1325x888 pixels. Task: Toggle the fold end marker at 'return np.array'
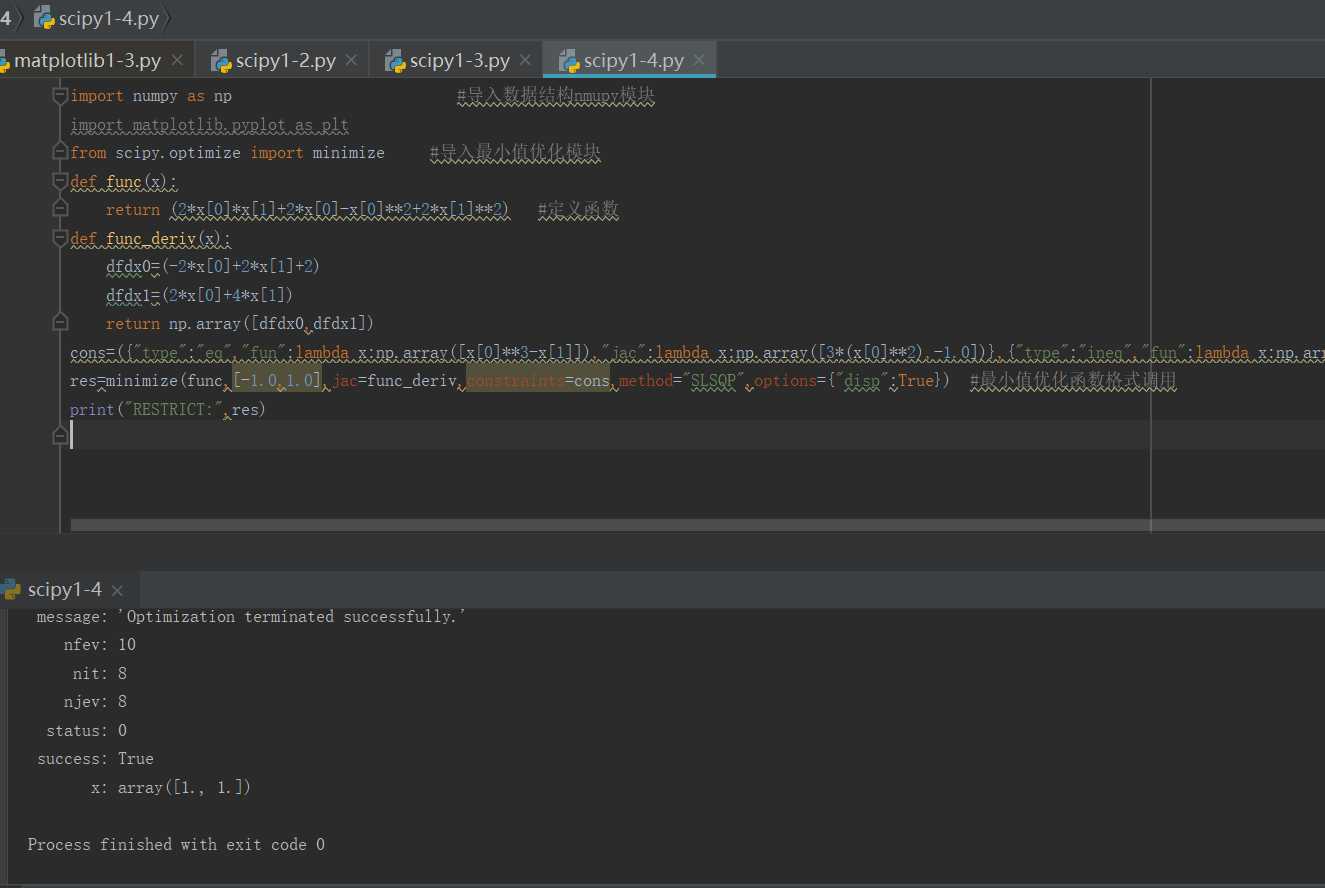pyautogui.click(x=59, y=323)
